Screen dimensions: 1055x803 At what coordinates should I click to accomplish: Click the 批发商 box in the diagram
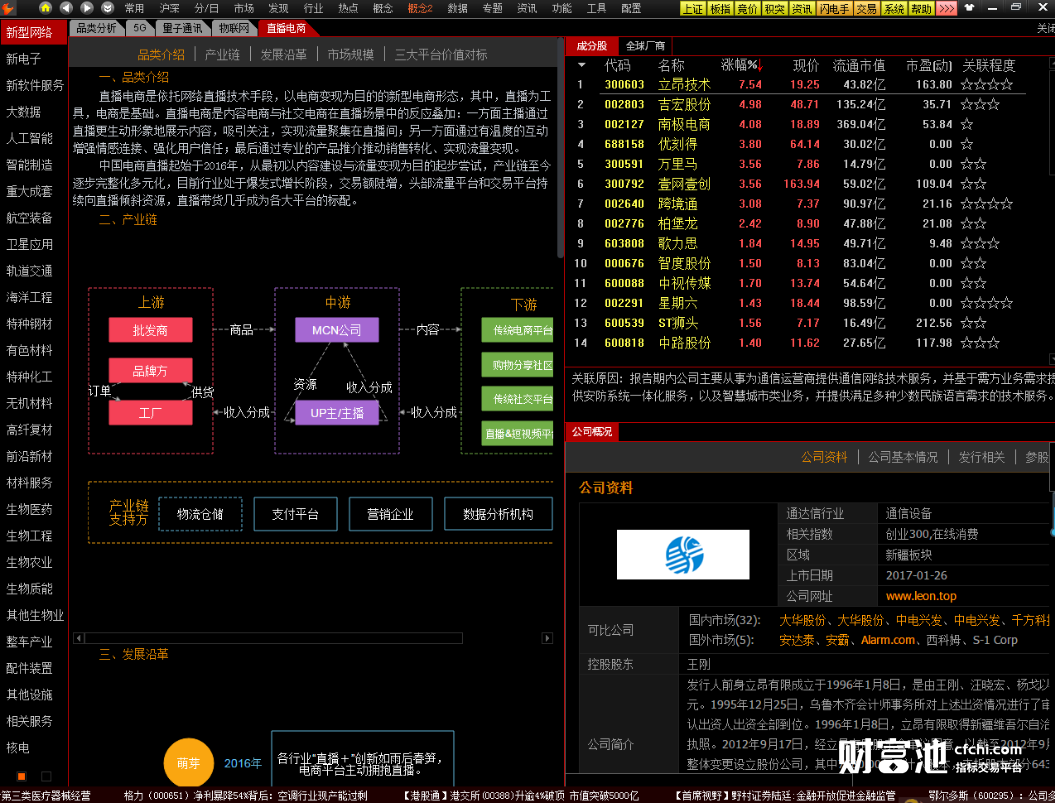tap(150, 330)
